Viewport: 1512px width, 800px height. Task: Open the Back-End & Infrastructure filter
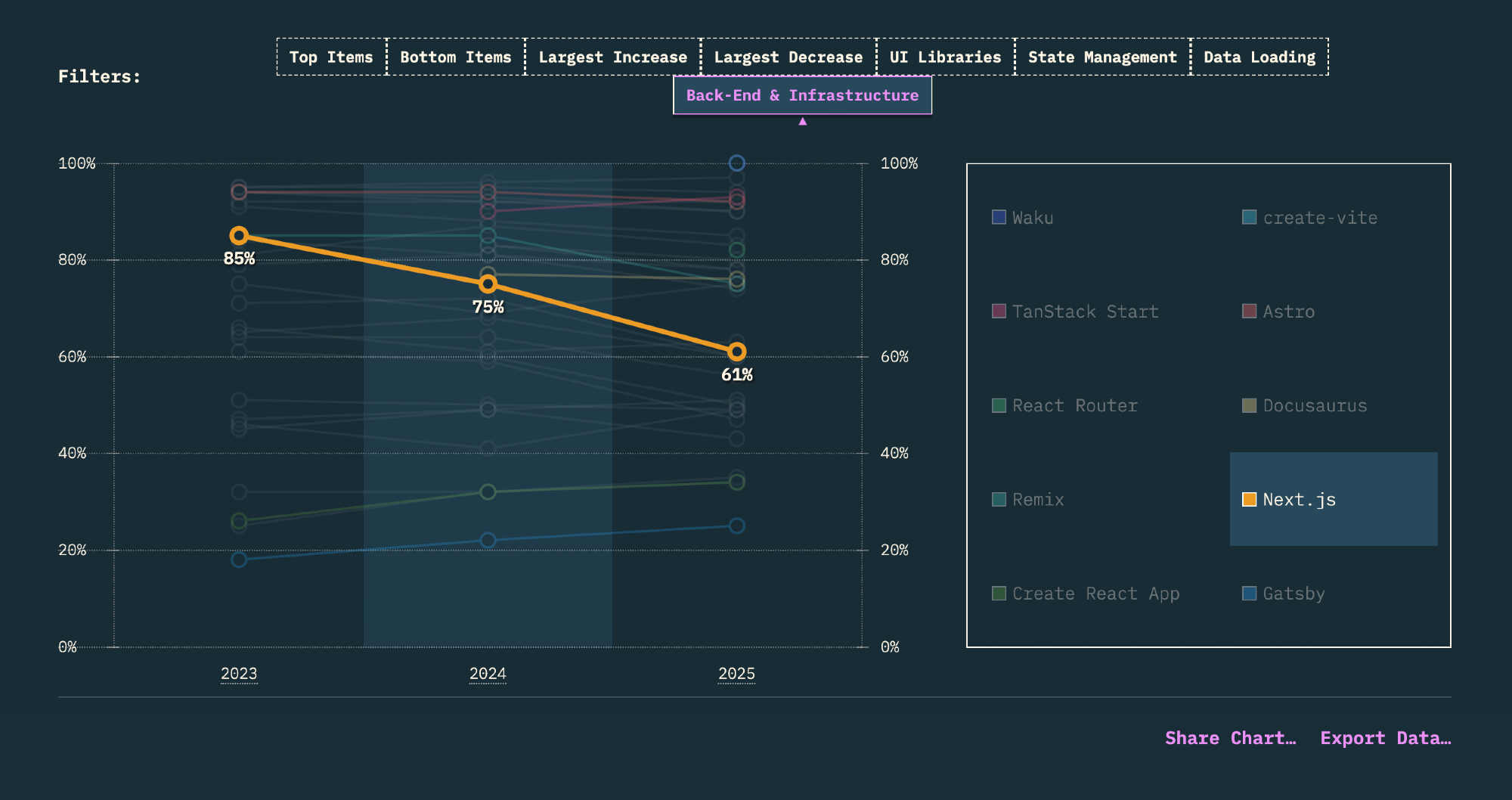802,96
